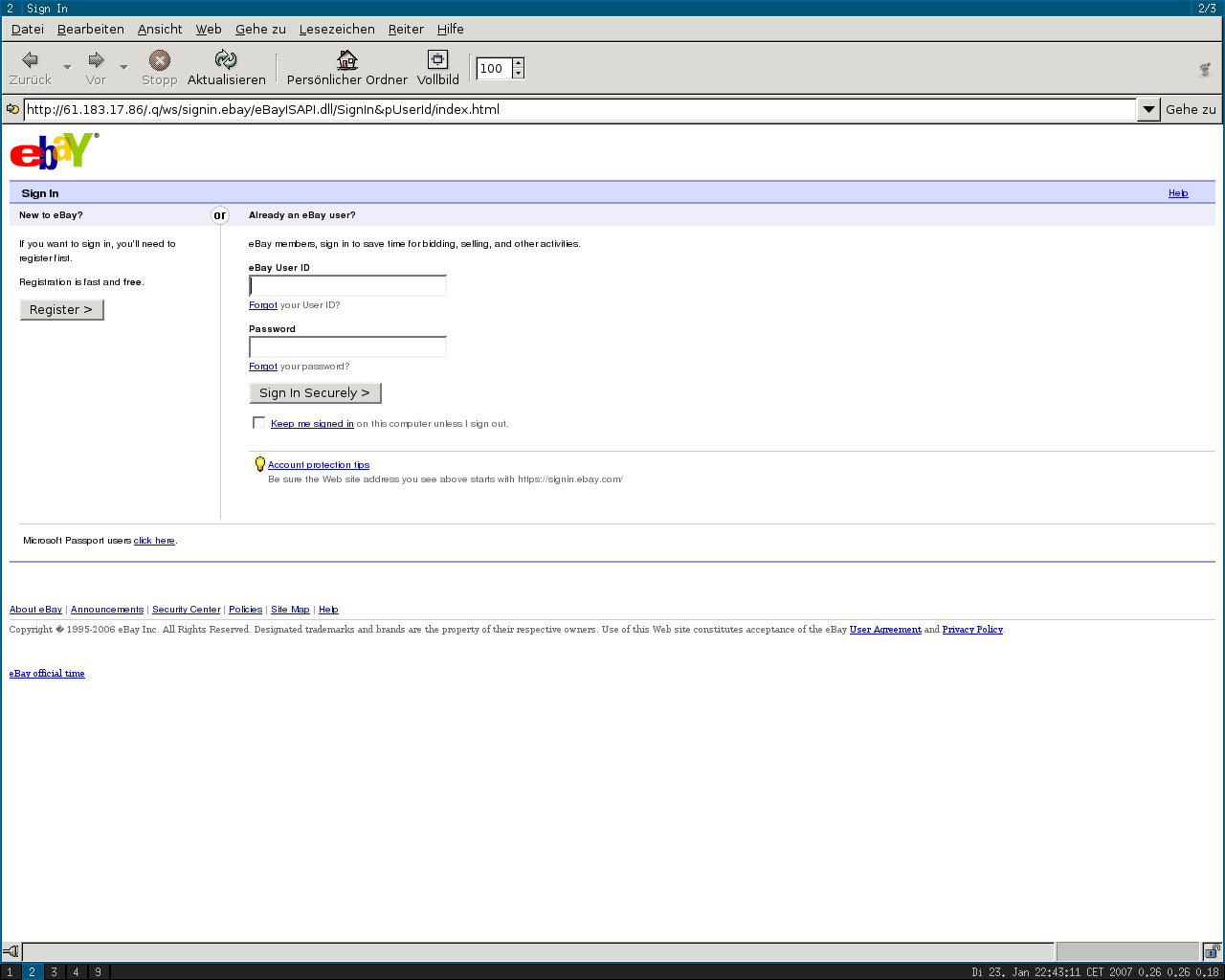The height and width of the screenshot is (980, 1225).
Task: Focus the eBay User ID field
Action: pos(347,285)
